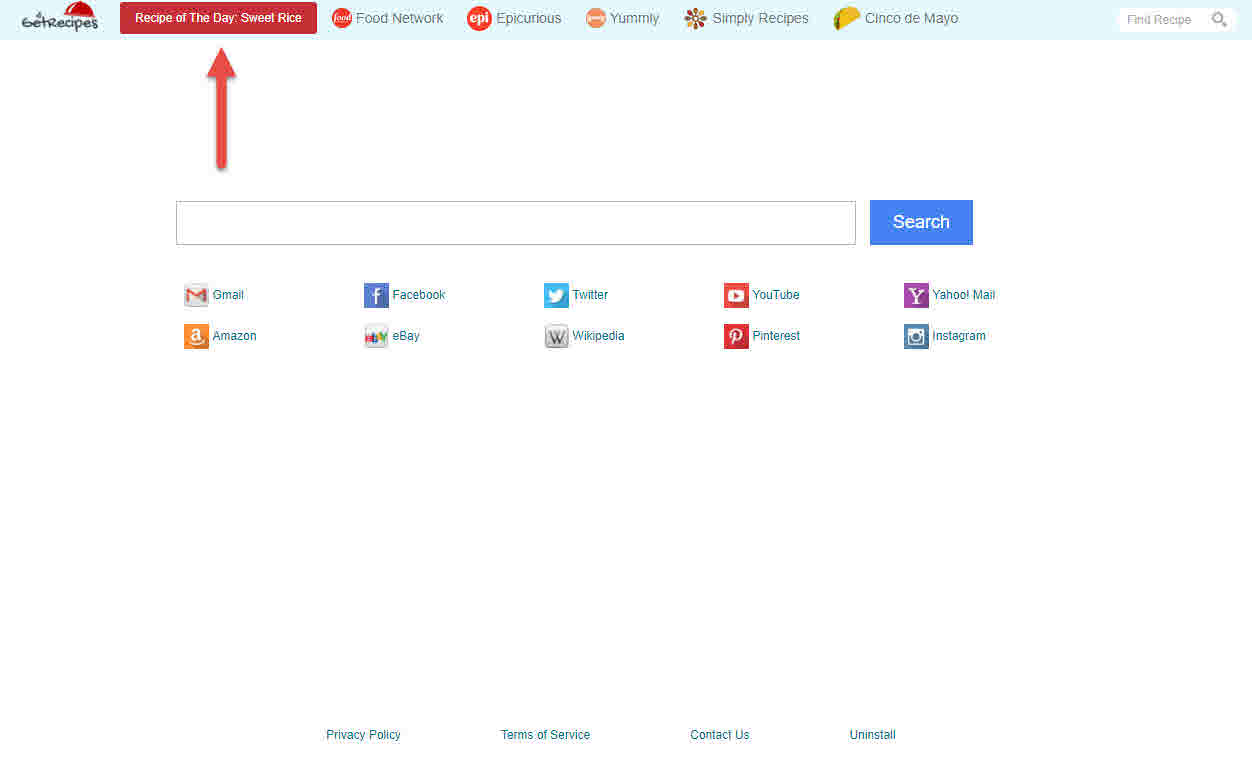Open the Yahoo! Mail icon
The width and height of the screenshot is (1252, 763).
click(916, 295)
